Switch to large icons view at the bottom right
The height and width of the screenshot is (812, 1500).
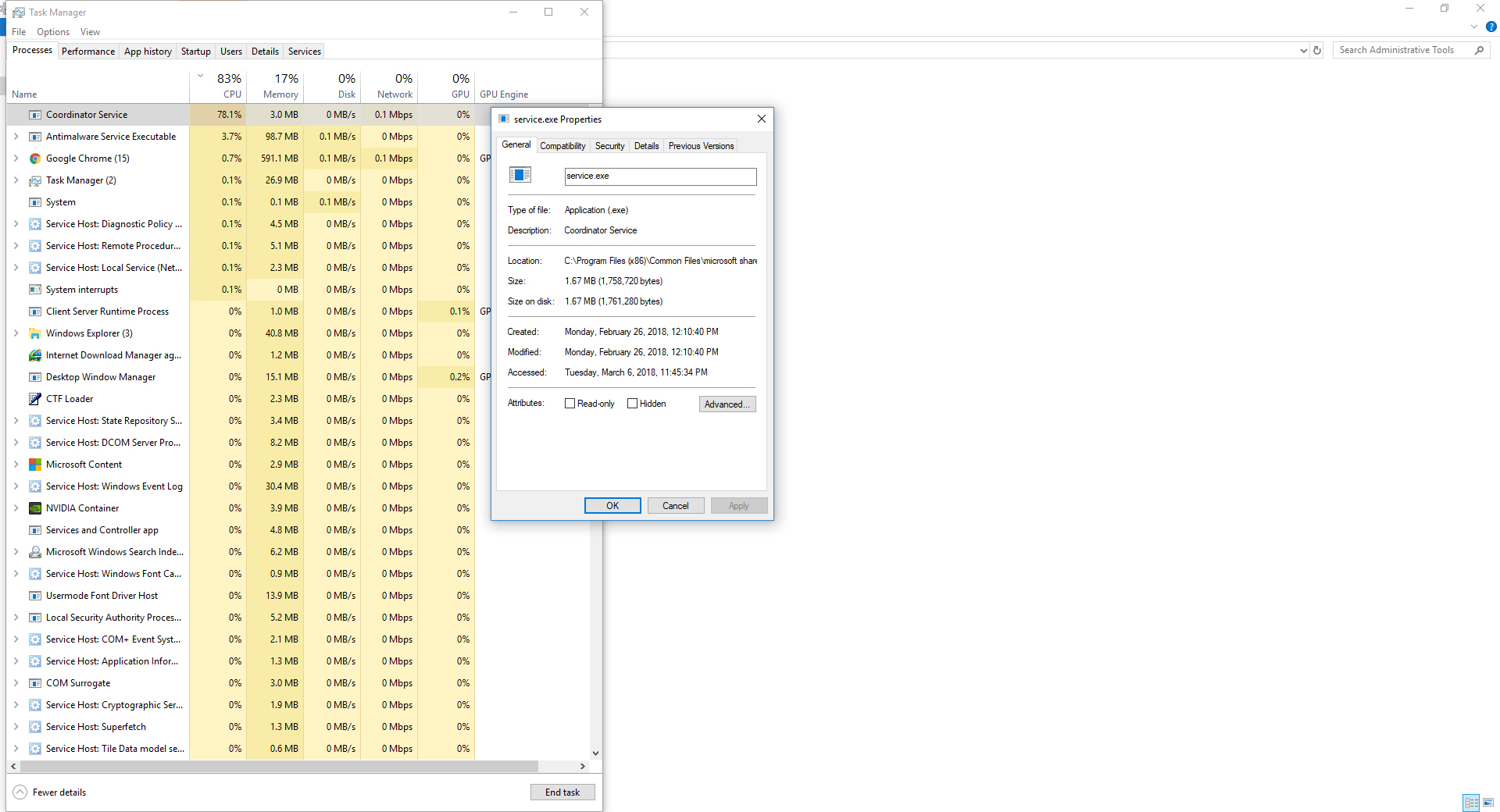pyautogui.click(x=1488, y=803)
